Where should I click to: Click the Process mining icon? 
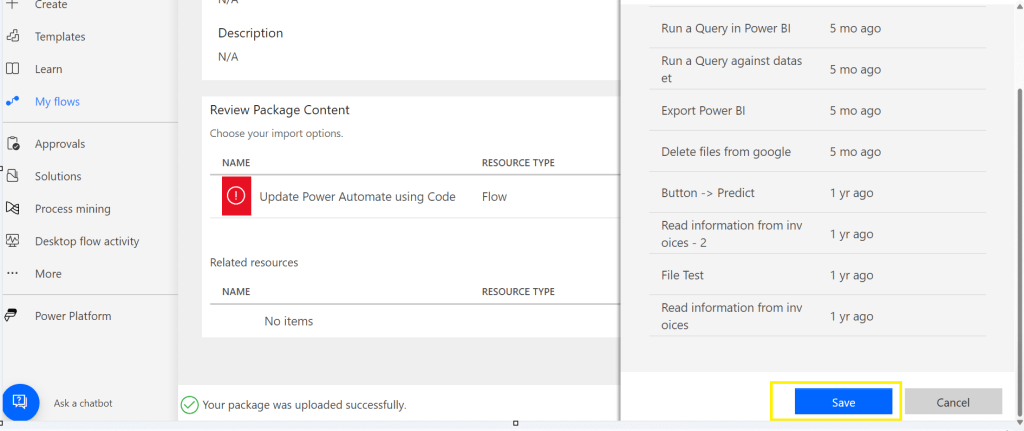[x=13, y=209]
